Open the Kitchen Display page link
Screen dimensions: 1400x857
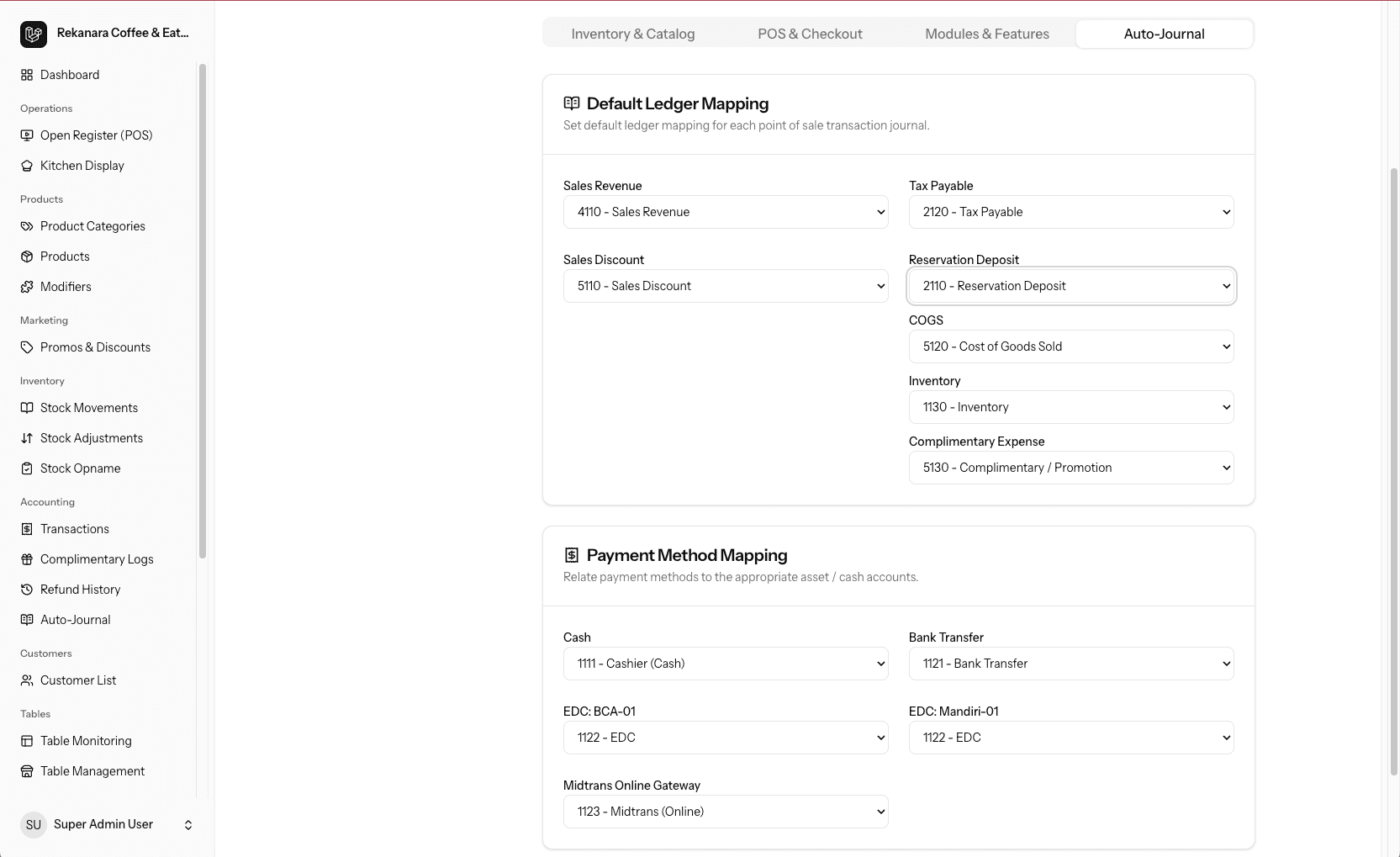(x=82, y=166)
